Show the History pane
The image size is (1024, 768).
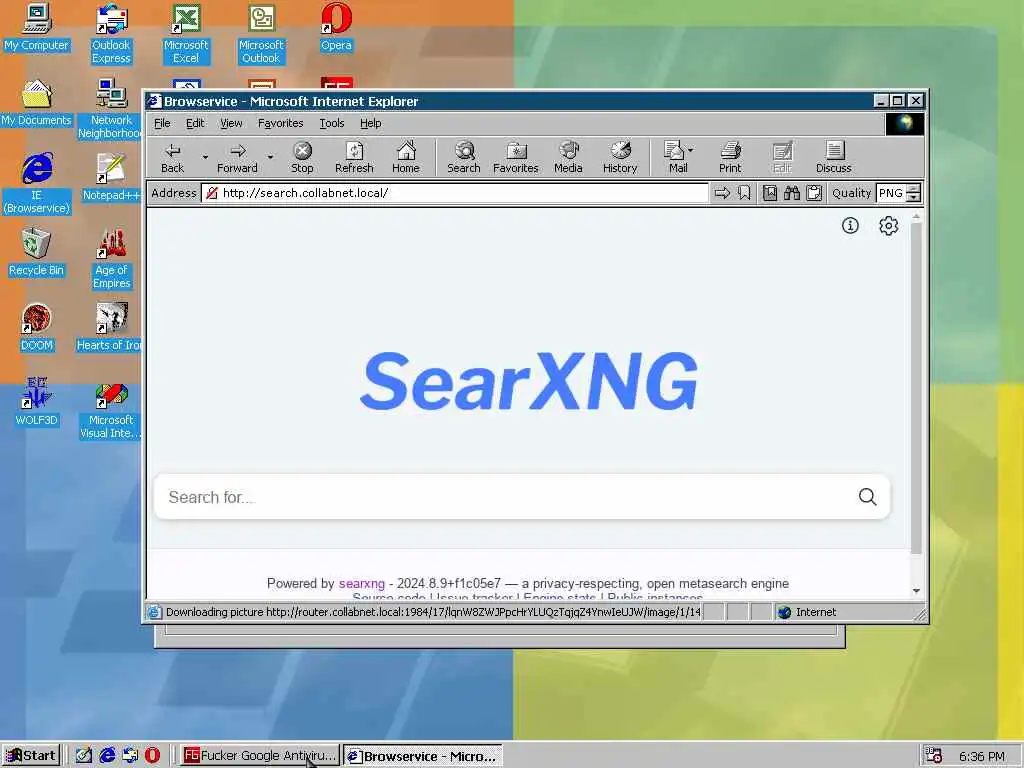tap(620, 157)
